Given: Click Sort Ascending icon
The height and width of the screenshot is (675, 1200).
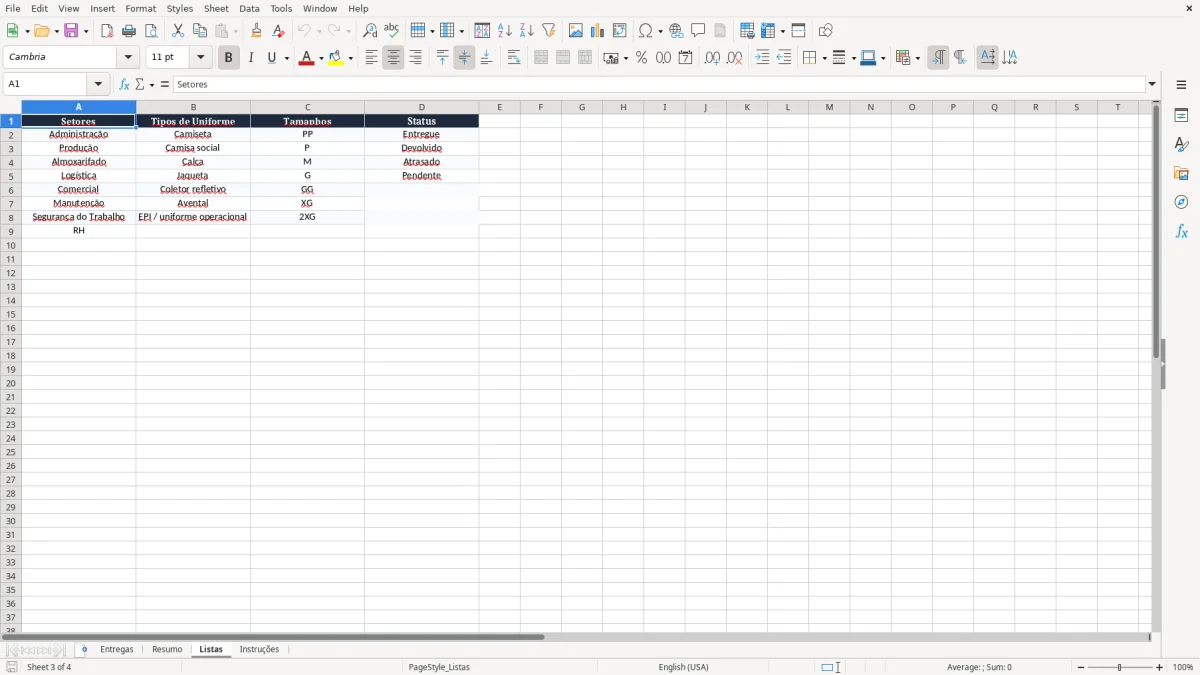Looking at the screenshot, I should point(505,31).
